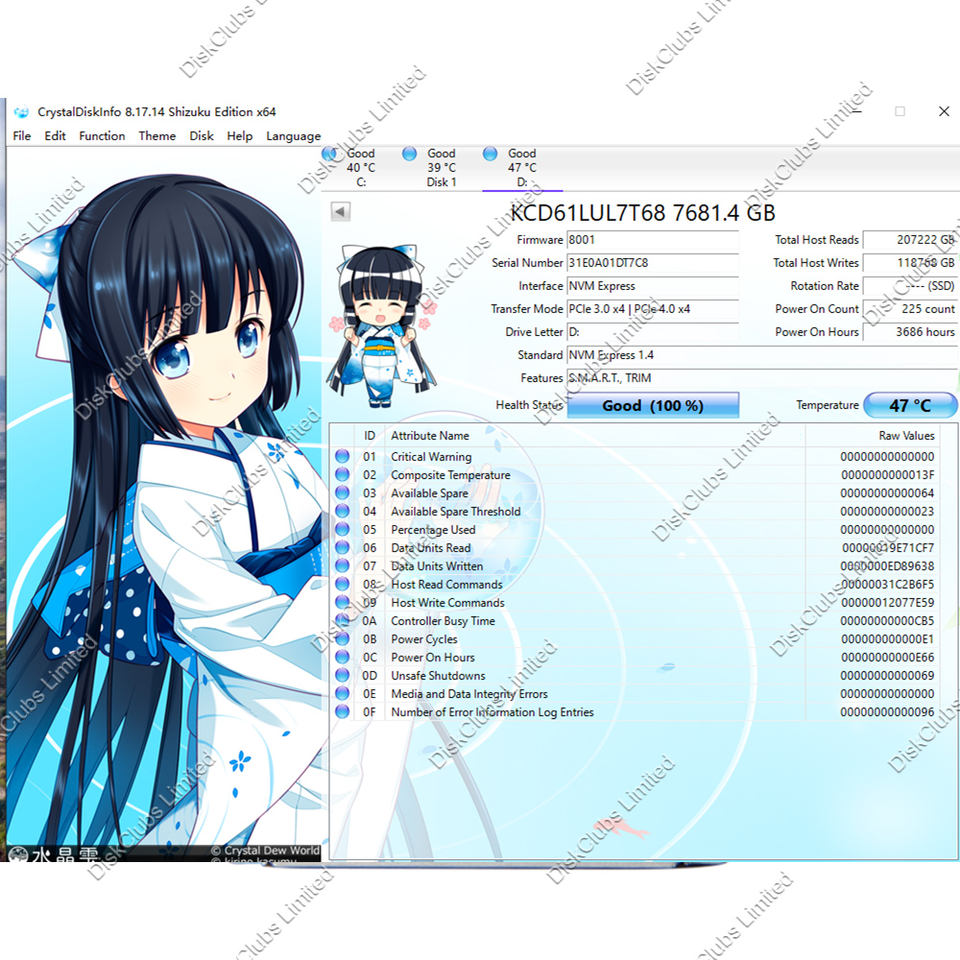Click the ID column header
Image resolution: width=960 pixels, height=960 pixels.
click(x=369, y=435)
